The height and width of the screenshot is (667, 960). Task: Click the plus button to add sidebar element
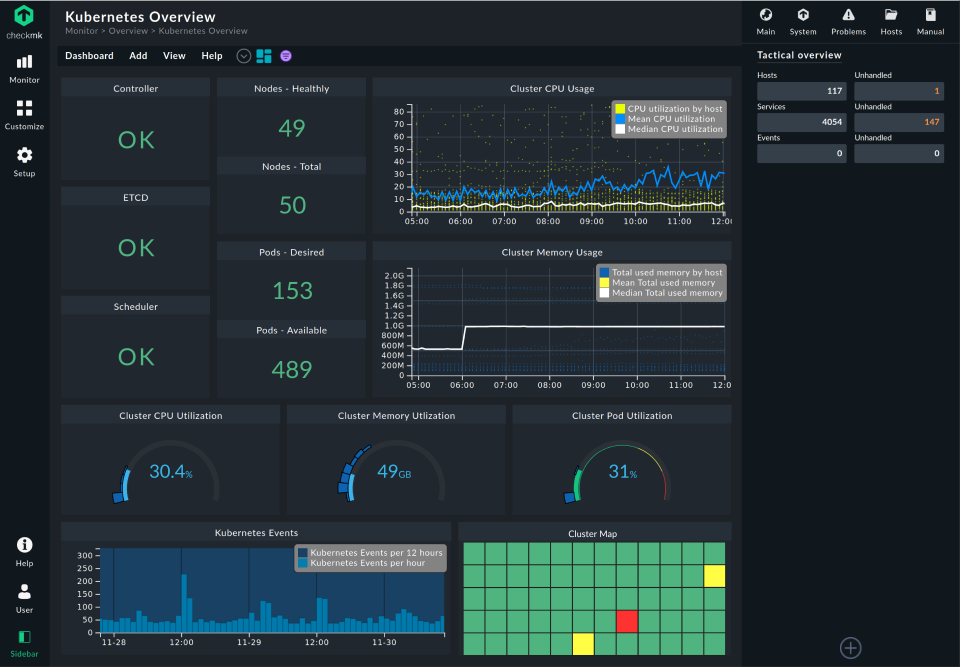click(850, 648)
